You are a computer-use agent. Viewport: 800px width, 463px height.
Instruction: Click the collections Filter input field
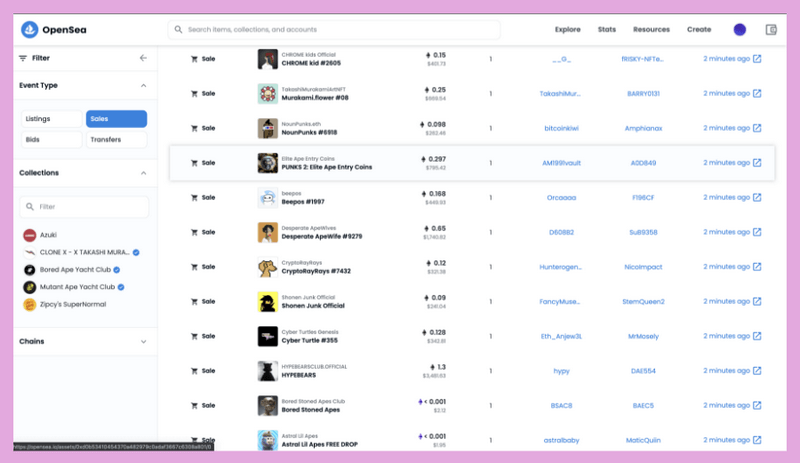tap(84, 207)
